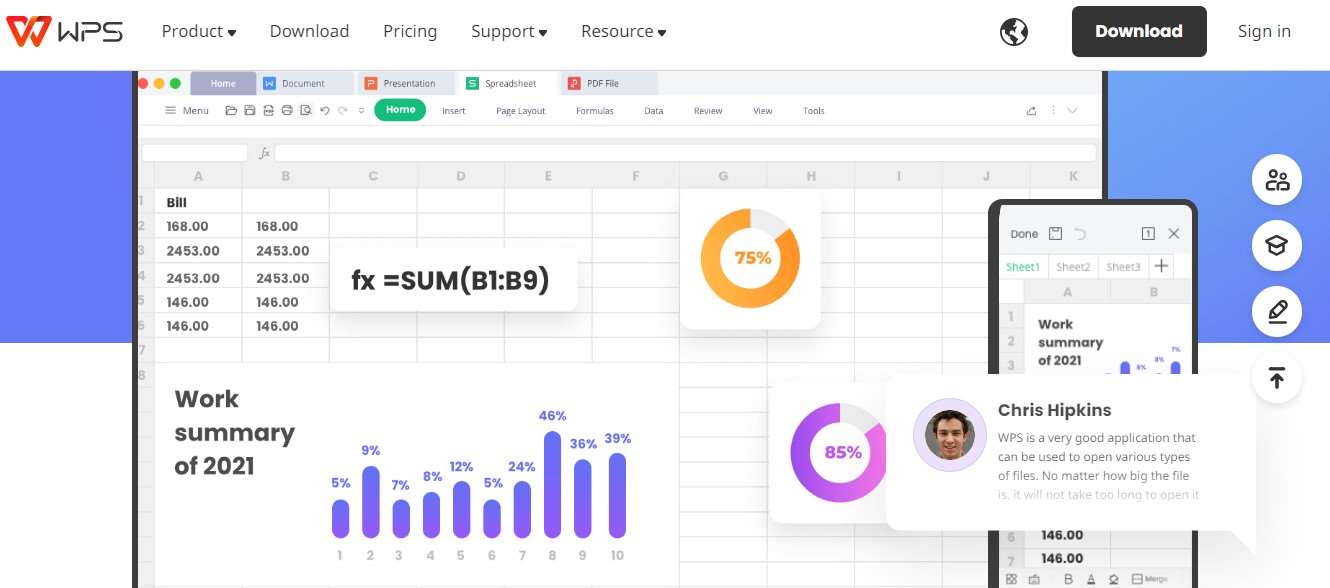1330x588 pixels.
Task: Click the fx insert function icon
Action: (x=265, y=153)
